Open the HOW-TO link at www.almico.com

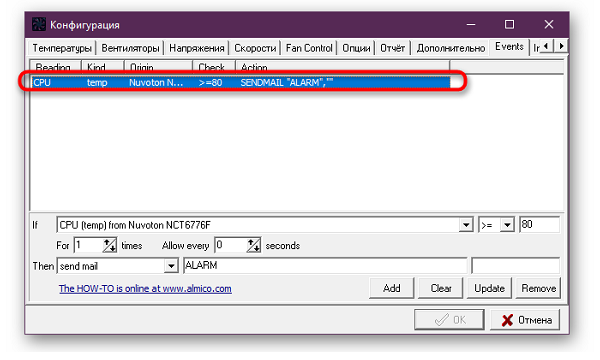145,288
